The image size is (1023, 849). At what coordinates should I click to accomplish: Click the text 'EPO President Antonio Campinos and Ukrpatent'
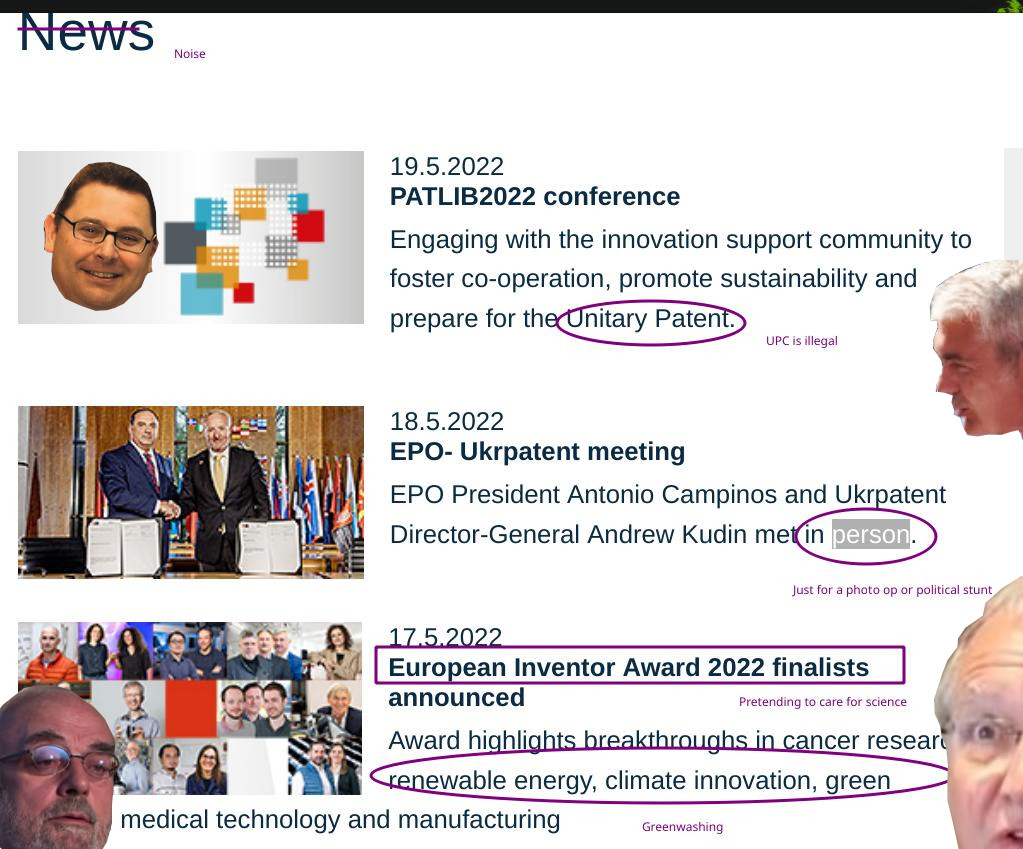667,495
